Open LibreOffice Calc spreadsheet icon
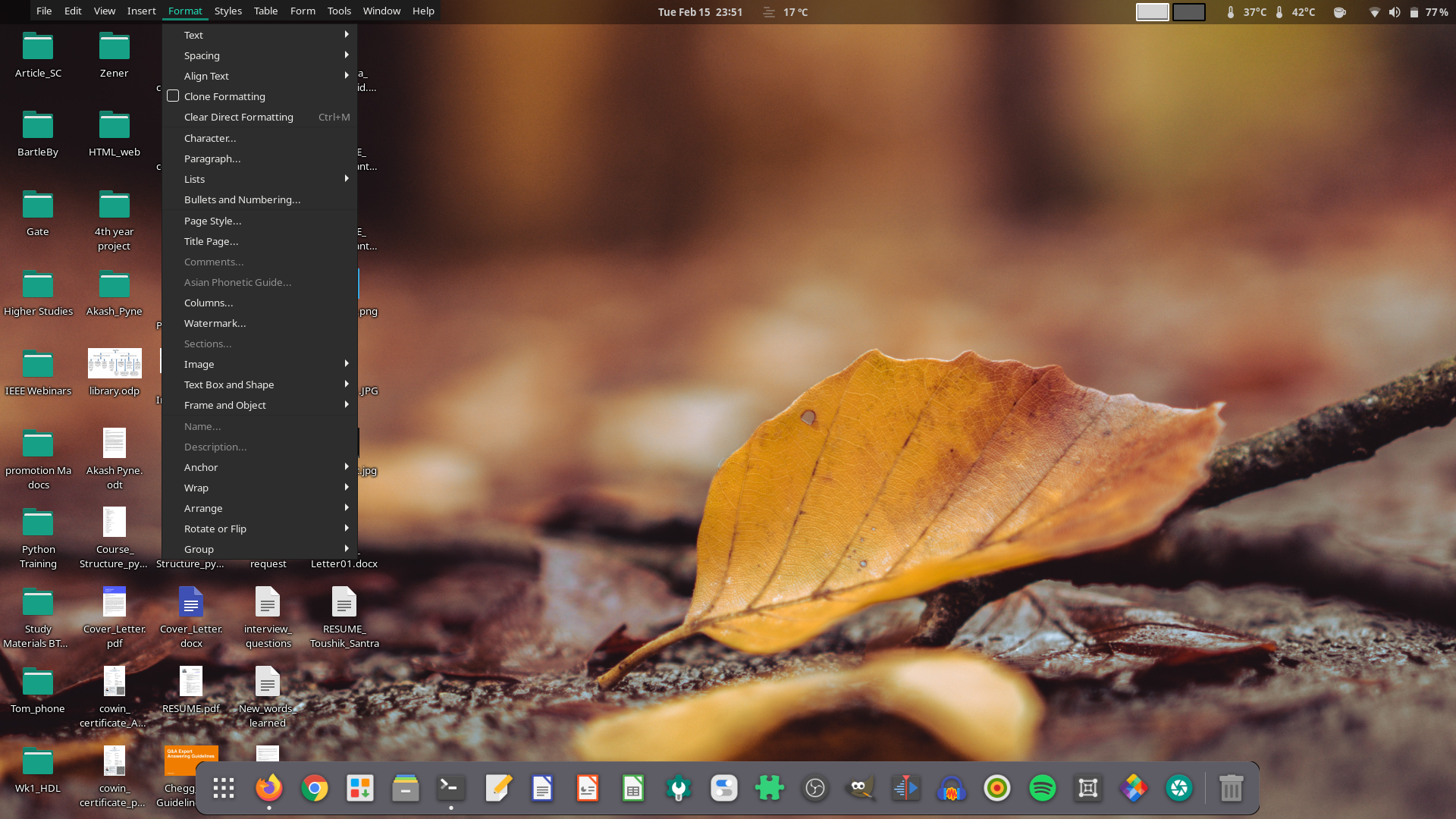 pyautogui.click(x=633, y=789)
